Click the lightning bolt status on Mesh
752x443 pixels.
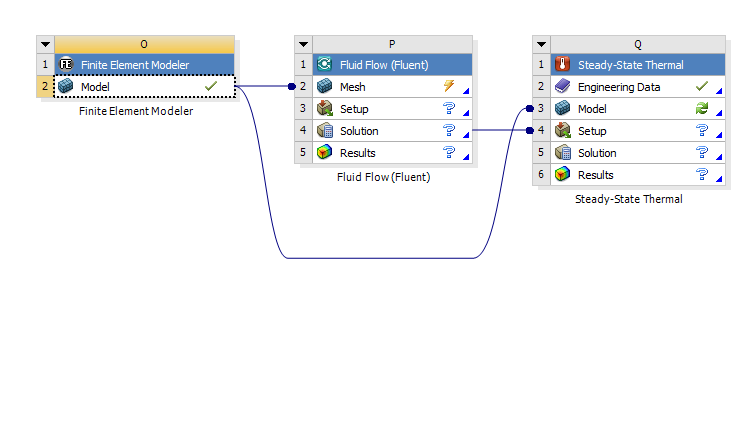(x=449, y=86)
